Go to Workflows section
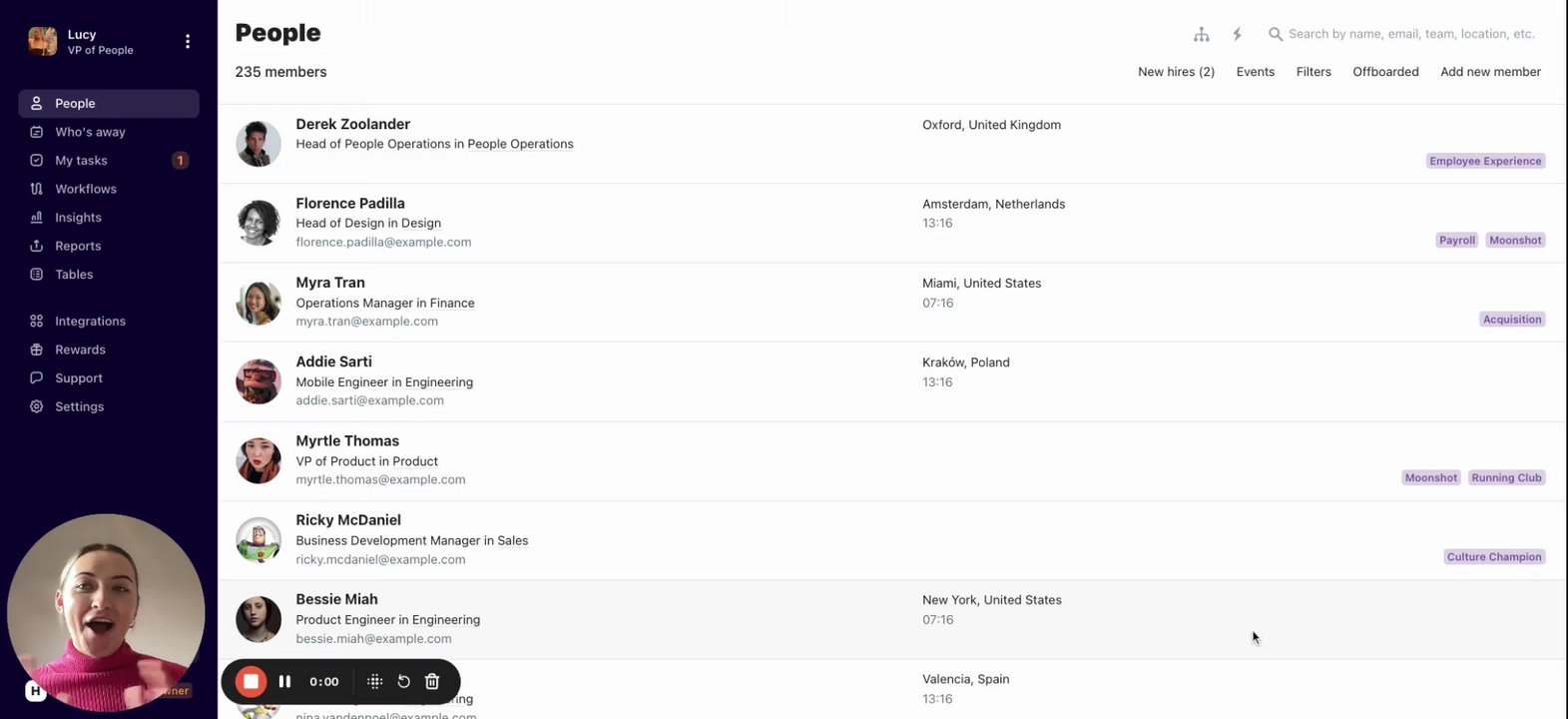Image resolution: width=1568 pixels, height=719 pixels. 86,189
